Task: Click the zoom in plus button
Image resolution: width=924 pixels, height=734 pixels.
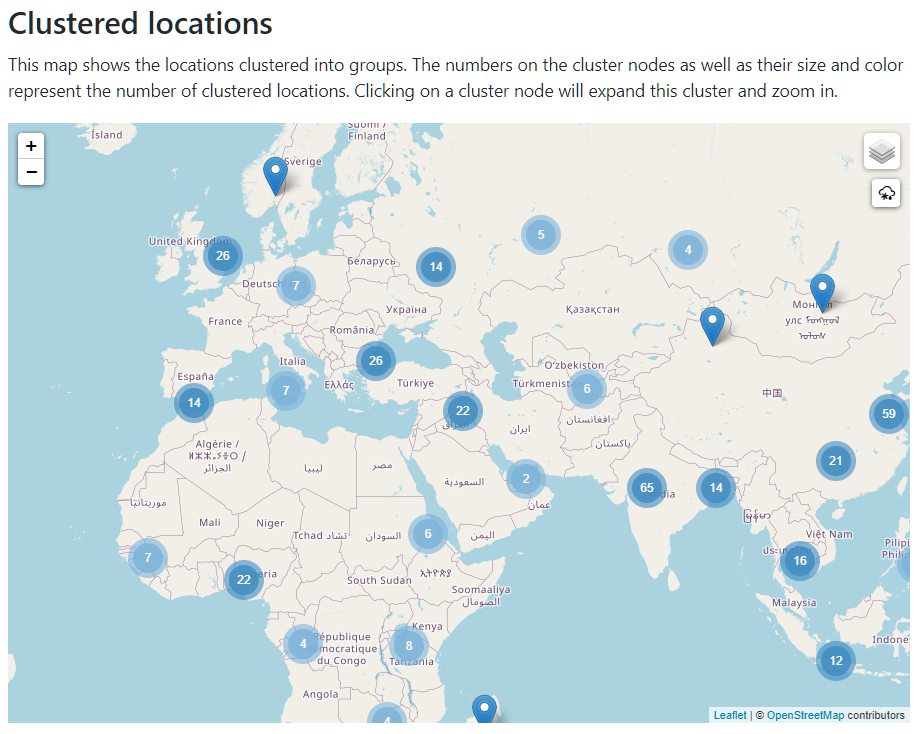Action: point(32,146)
